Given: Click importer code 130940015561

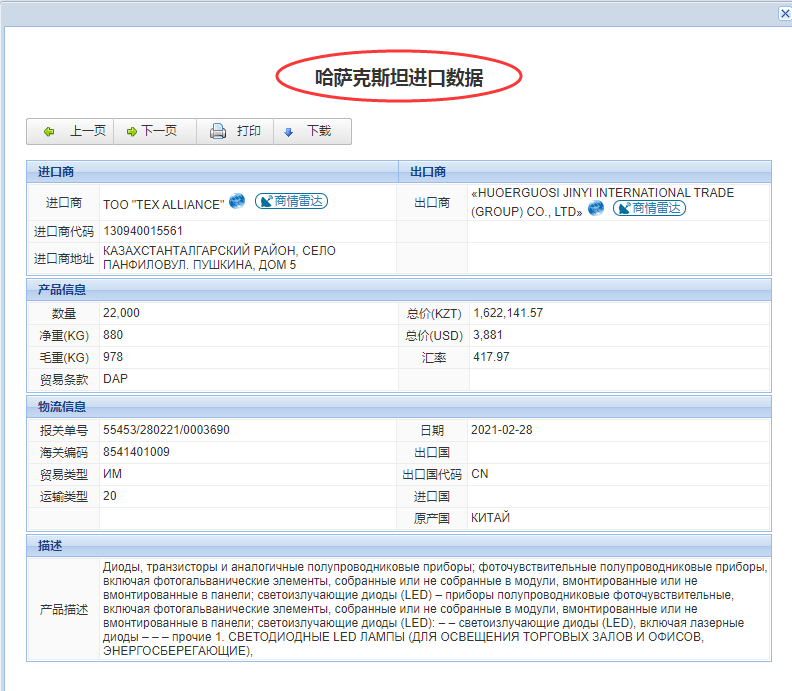Looking at the screenshot, I should [x=143, y=231].
